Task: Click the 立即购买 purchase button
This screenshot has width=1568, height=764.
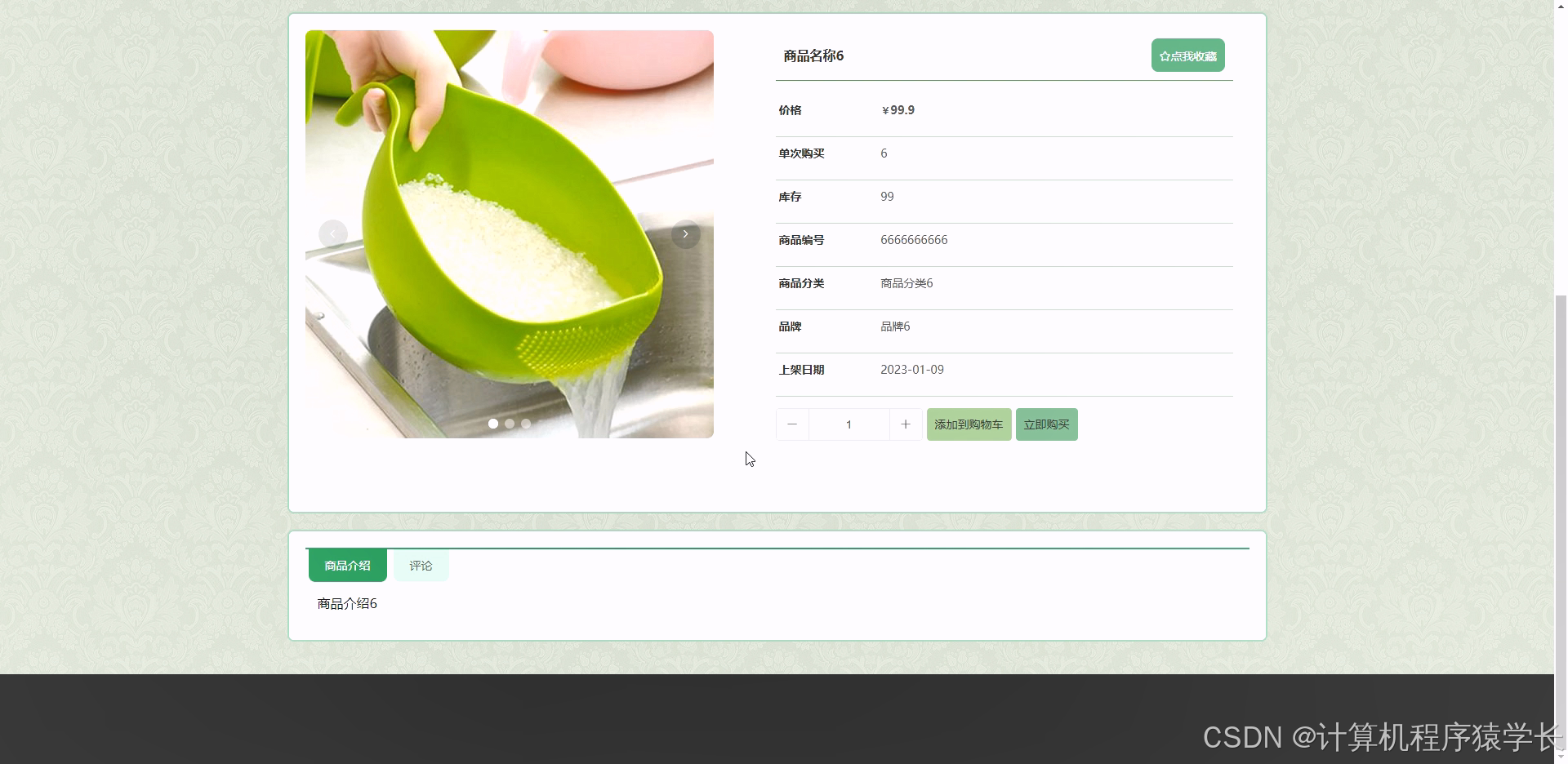Action: 1046,424
